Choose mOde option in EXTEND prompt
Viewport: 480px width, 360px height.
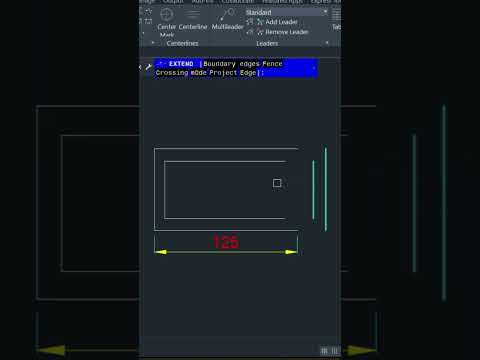click(199, 73)
